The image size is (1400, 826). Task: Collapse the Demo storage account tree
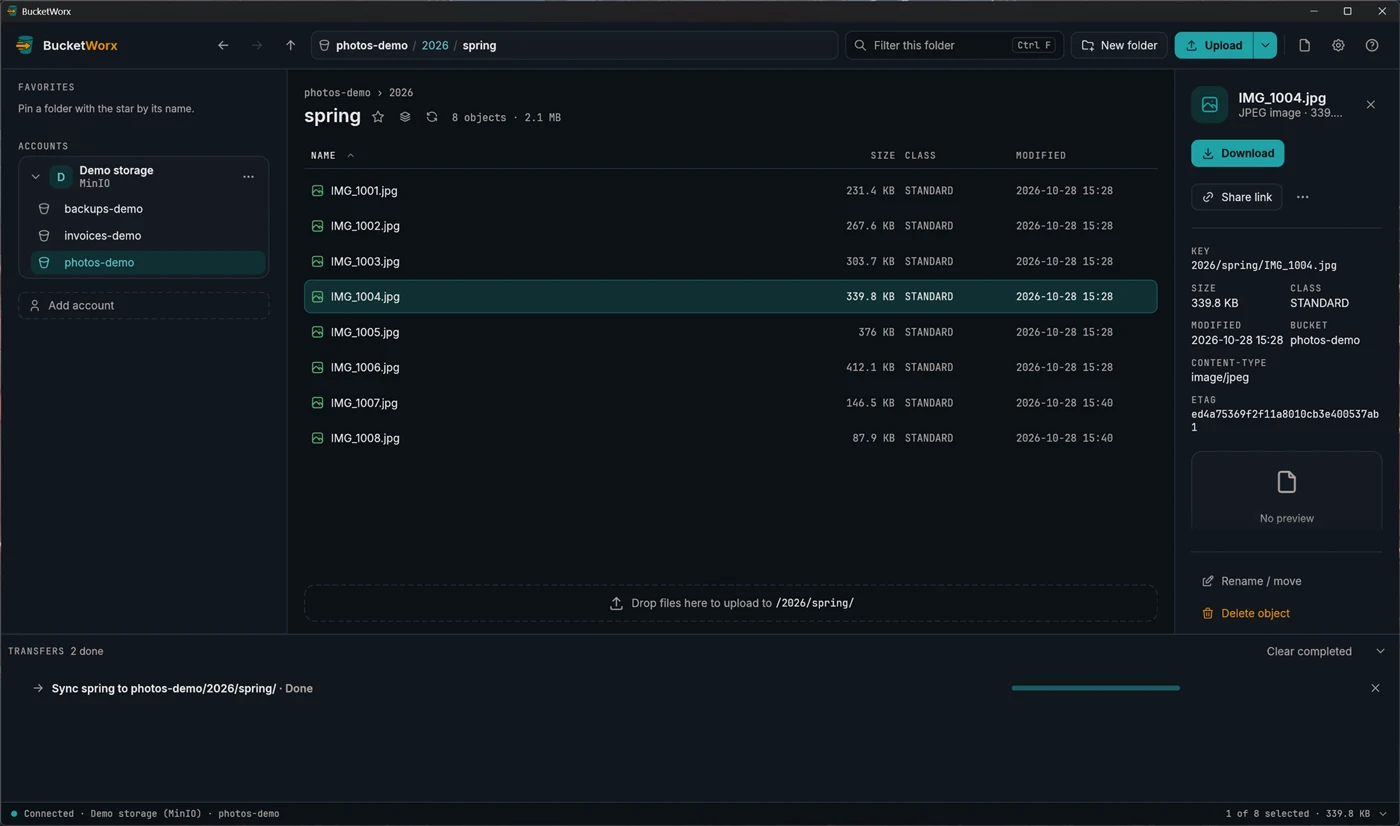pos(35,177)
